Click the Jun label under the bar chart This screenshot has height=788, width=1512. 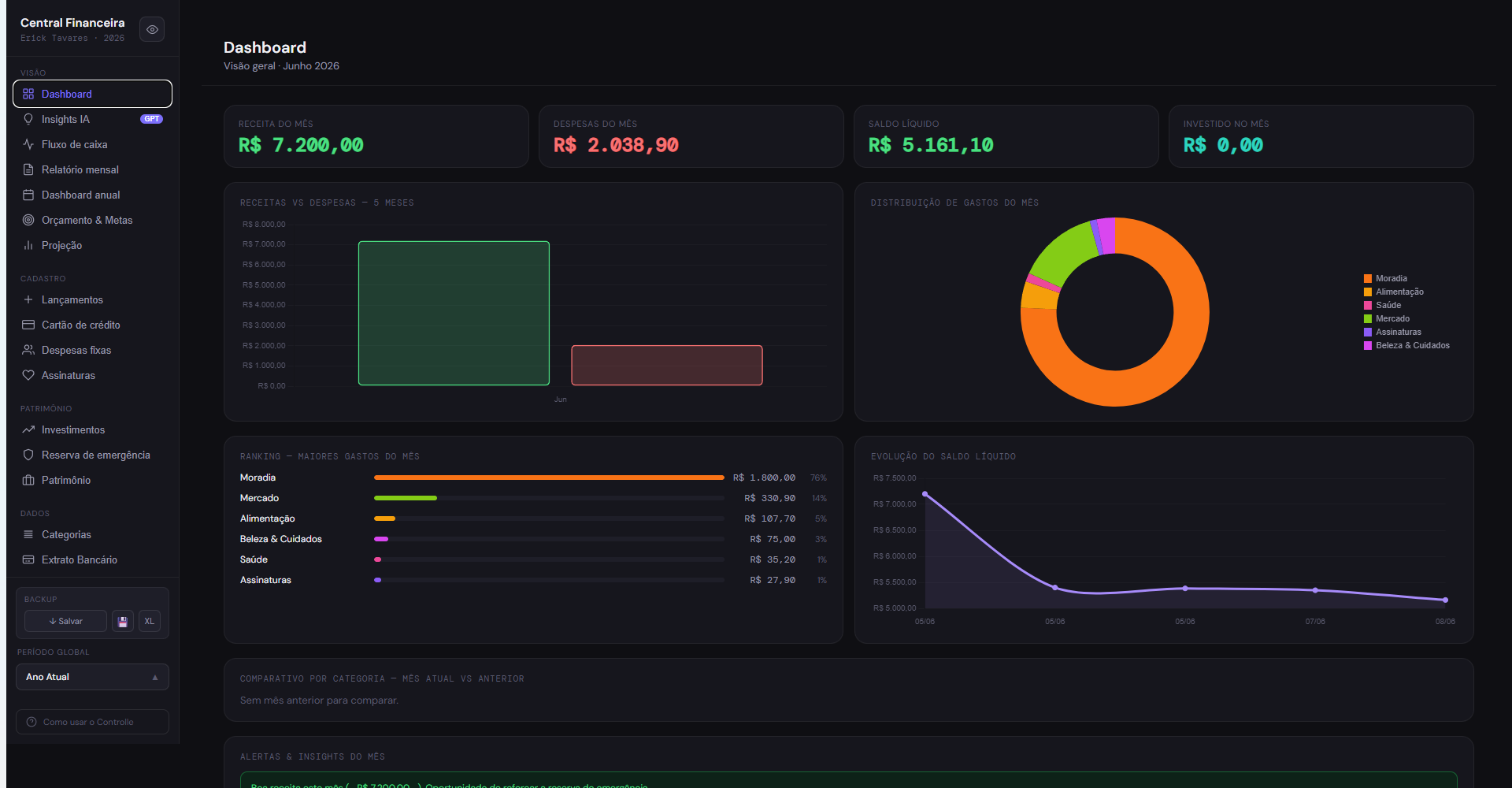pos(560,400)
